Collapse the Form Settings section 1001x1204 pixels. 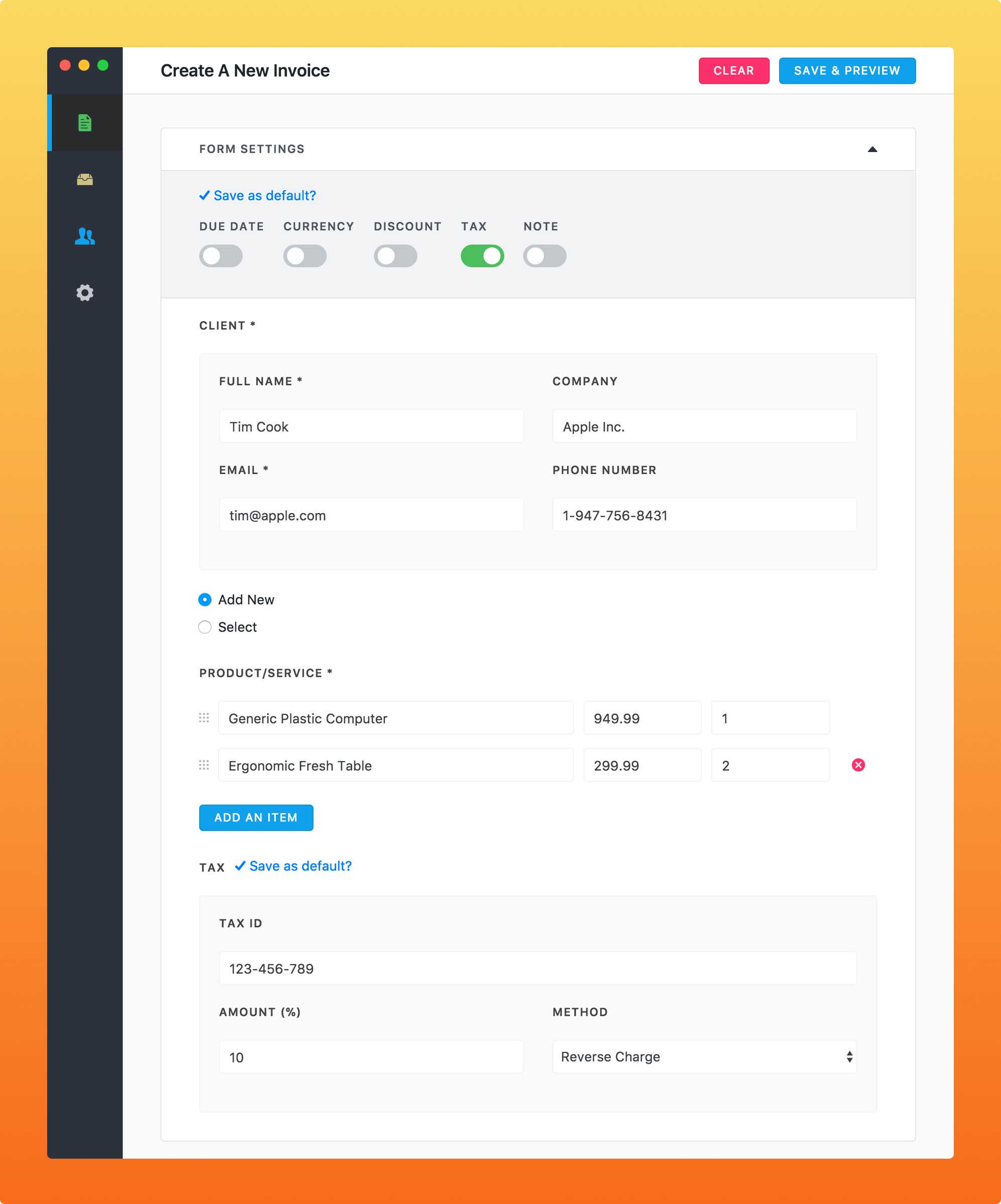click(x=873, y=148)
